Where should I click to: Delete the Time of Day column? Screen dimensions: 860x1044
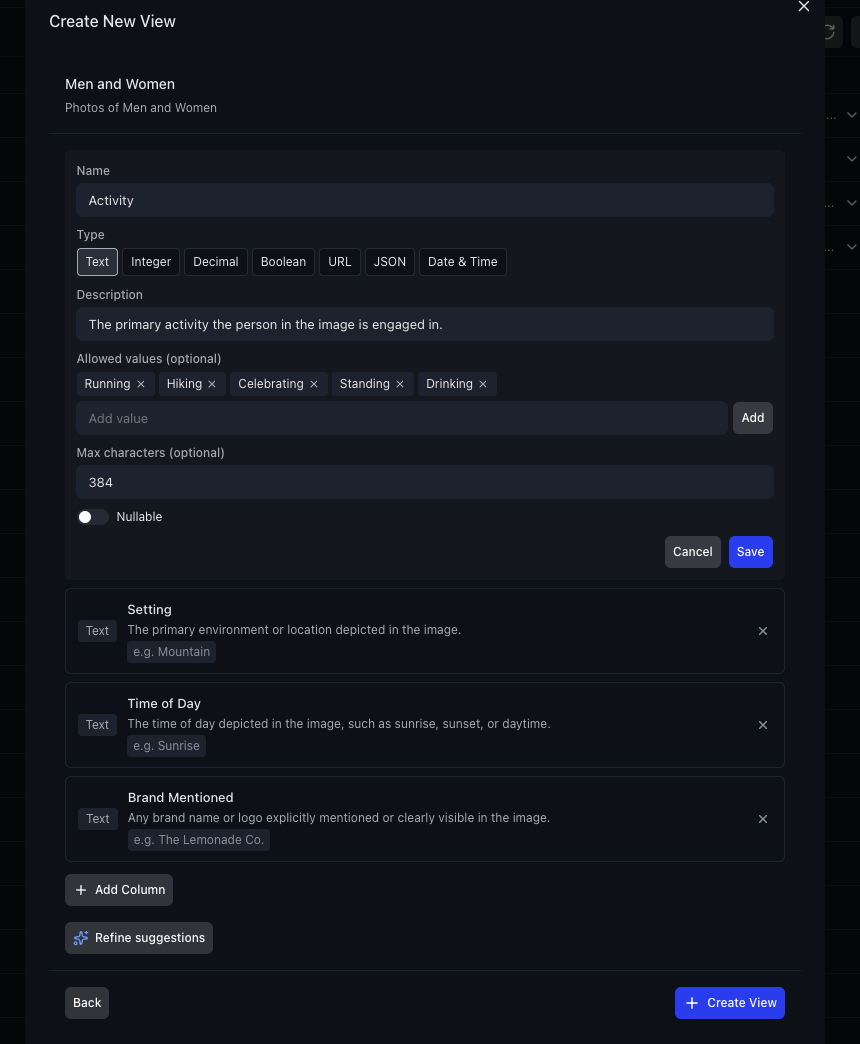click(763, 725)
